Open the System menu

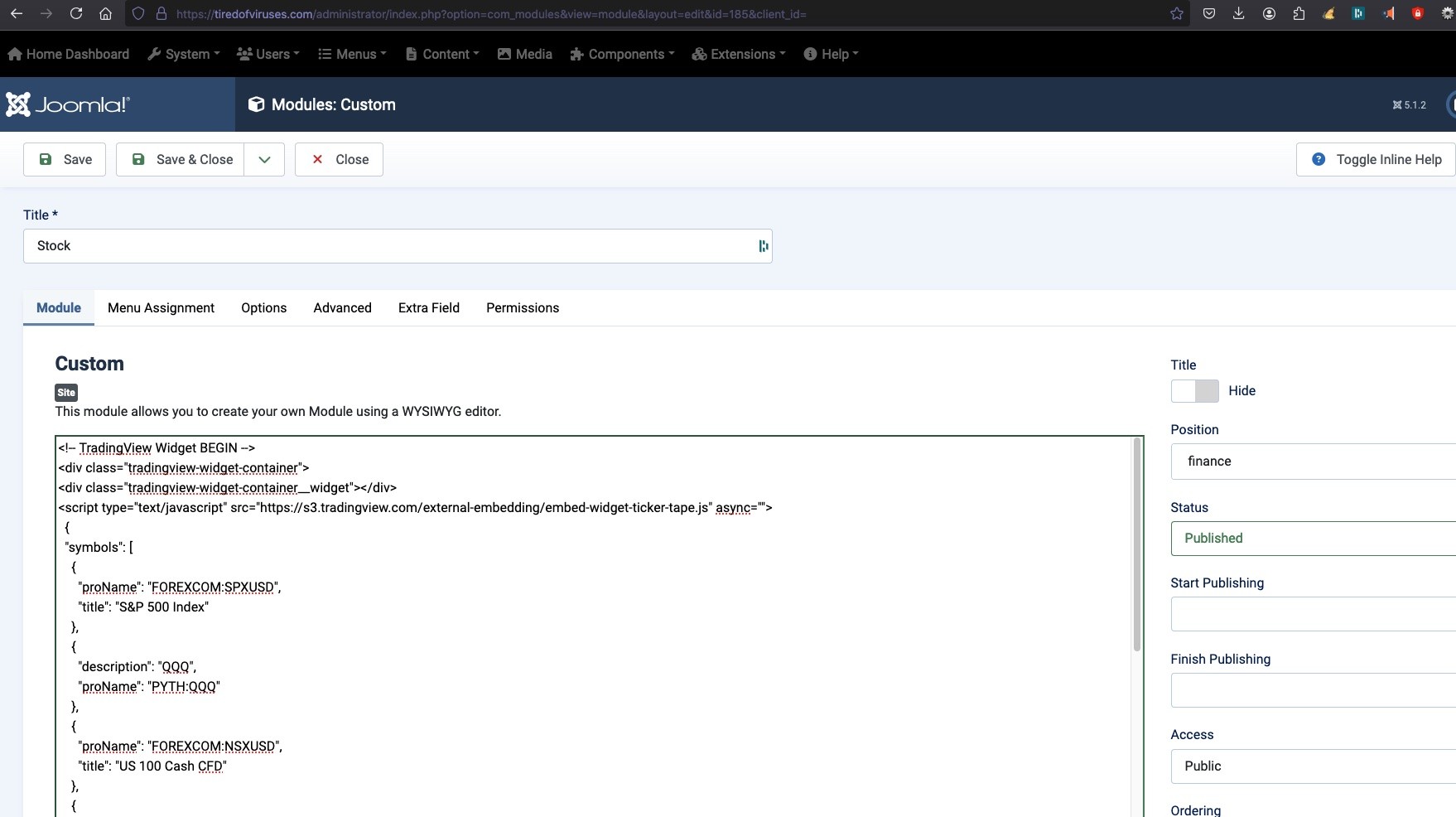click(184, 54)
